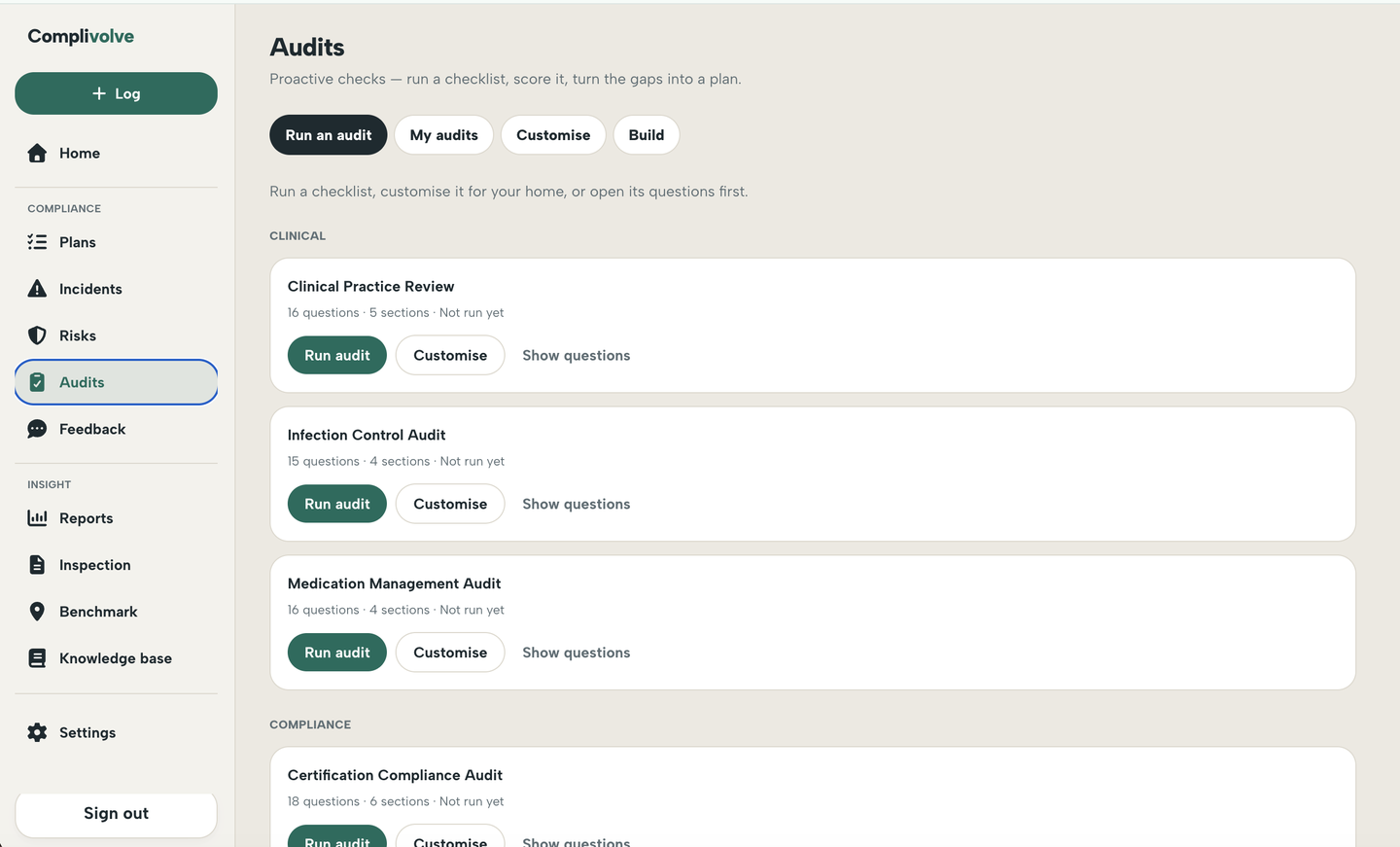The height and width of the screenshot is (847, 1400).
Task: Open Plans via checklist icon
Action: tap(37, 242)
